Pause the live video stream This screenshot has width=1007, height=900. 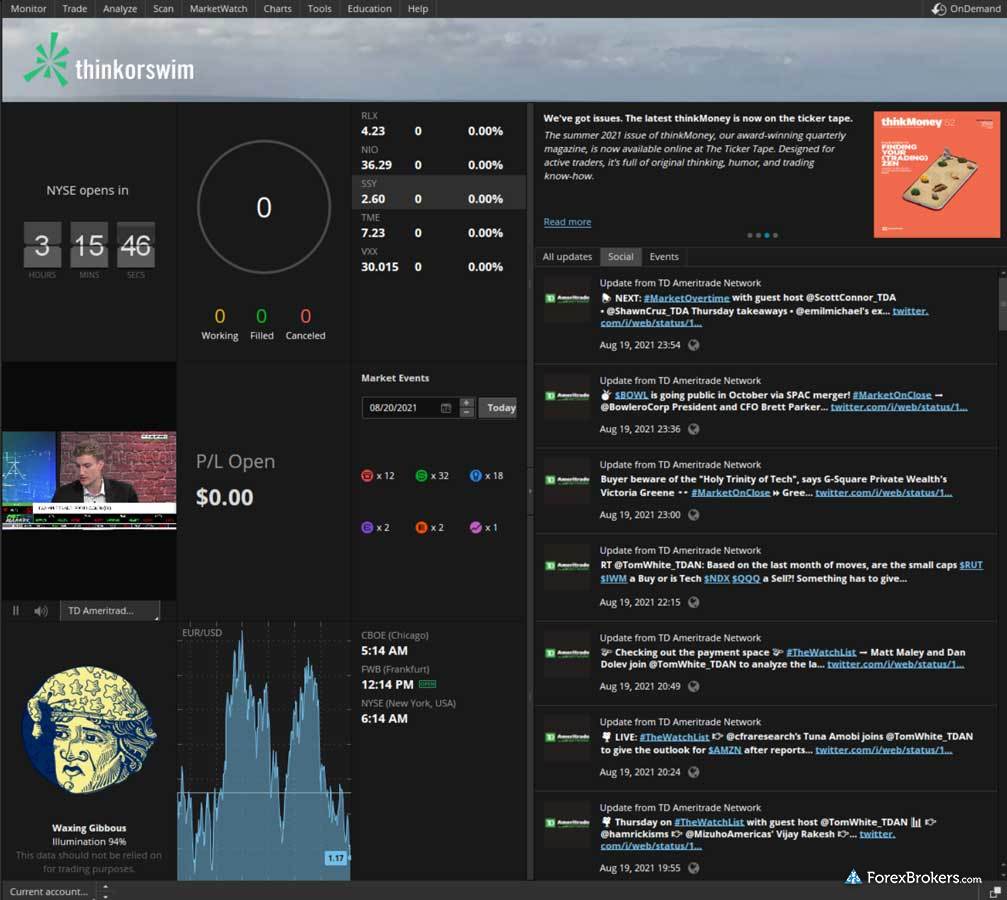[x=15, y=610]
